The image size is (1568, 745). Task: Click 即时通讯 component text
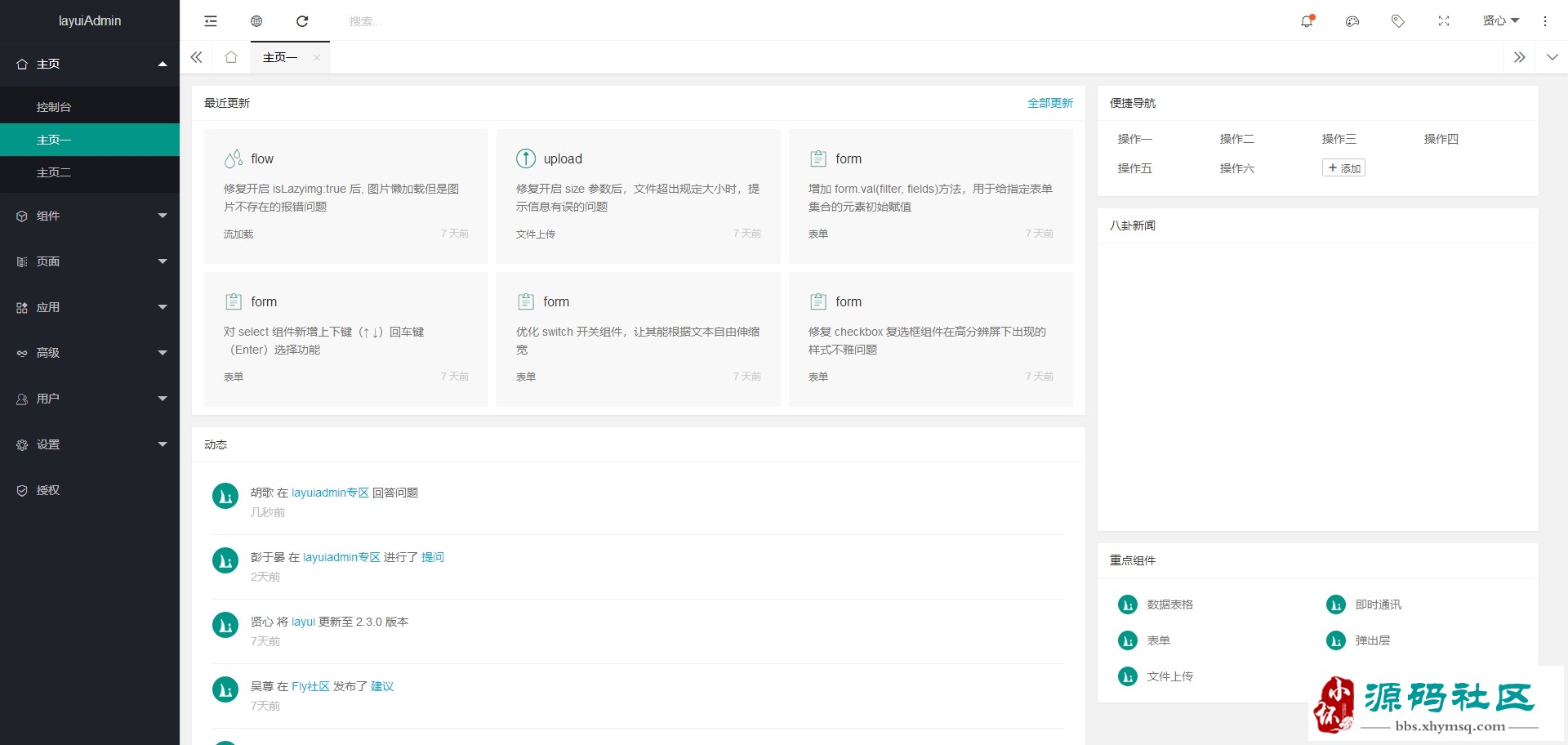[1379, 604]
